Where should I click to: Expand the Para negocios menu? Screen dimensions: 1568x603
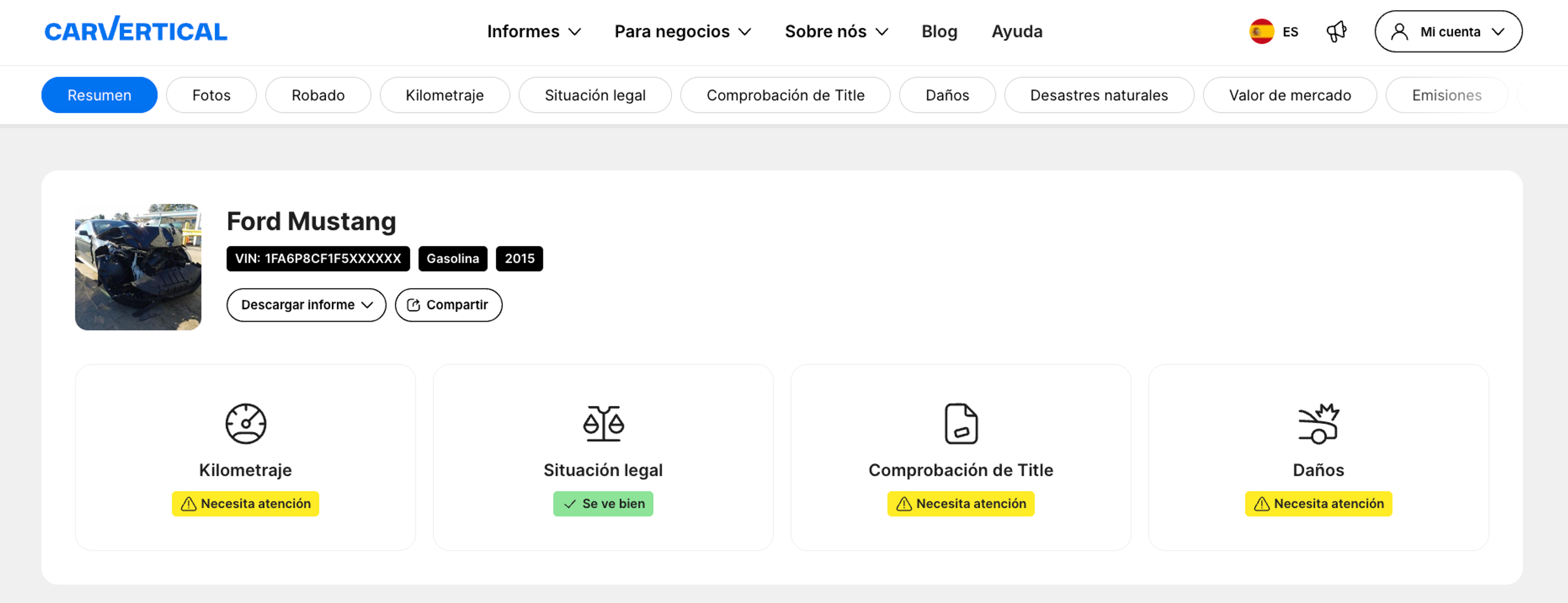coord(682,32)
